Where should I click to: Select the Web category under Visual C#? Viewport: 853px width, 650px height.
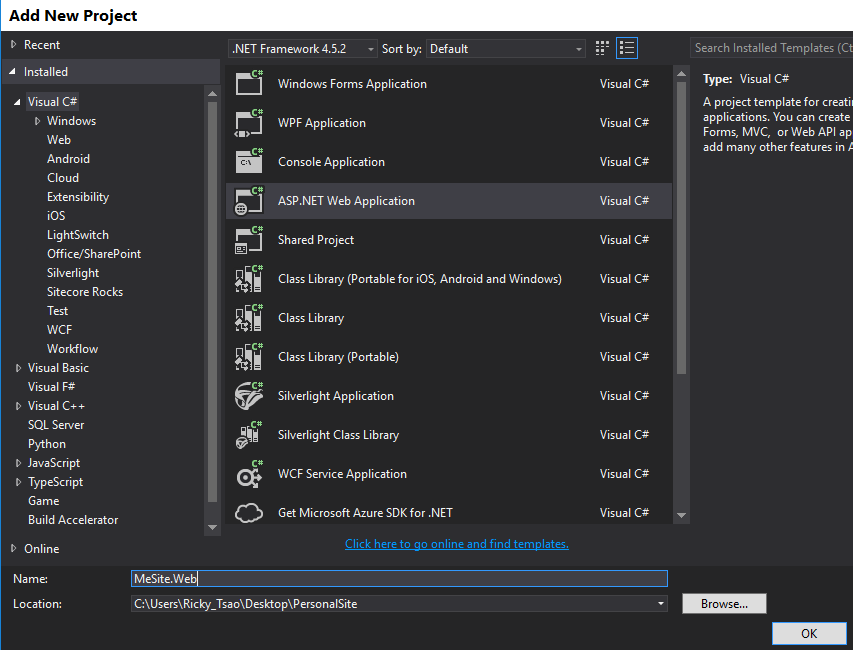tap(59, 140)
